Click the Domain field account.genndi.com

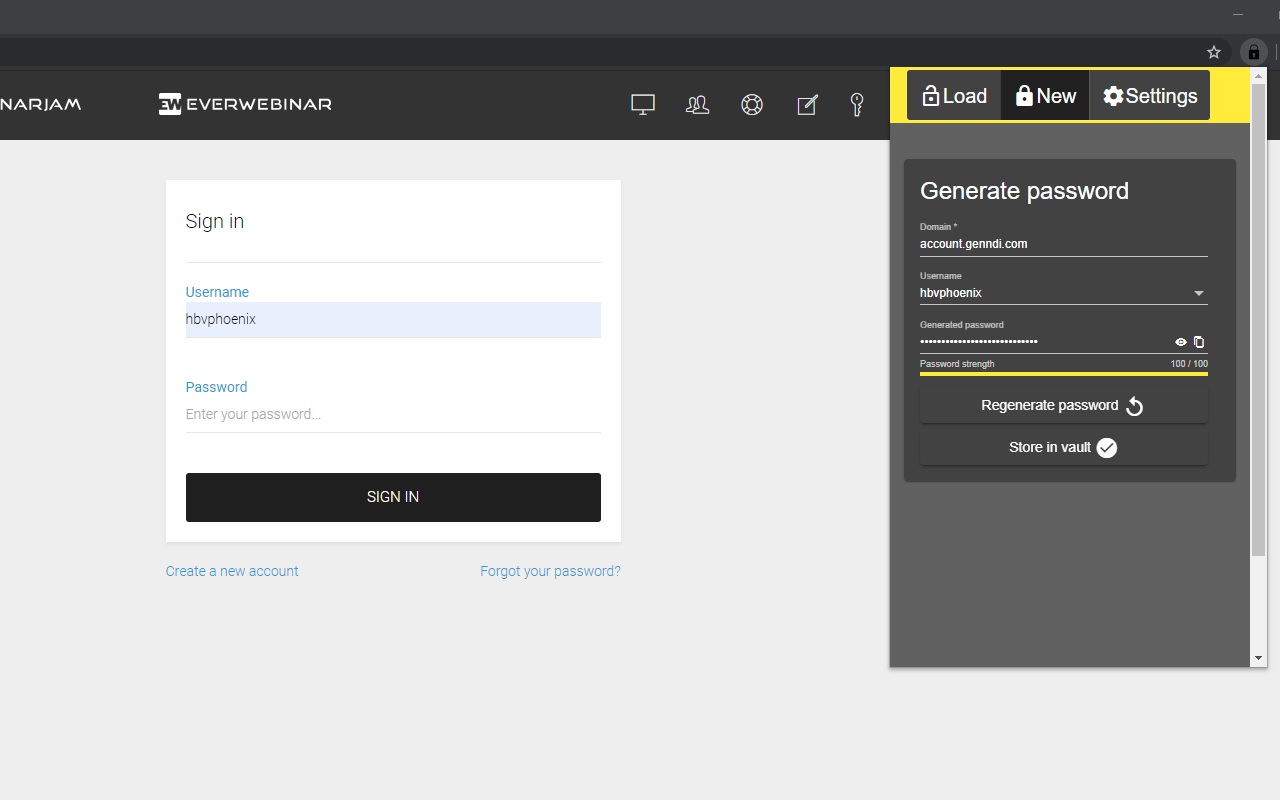point(1064,244)
